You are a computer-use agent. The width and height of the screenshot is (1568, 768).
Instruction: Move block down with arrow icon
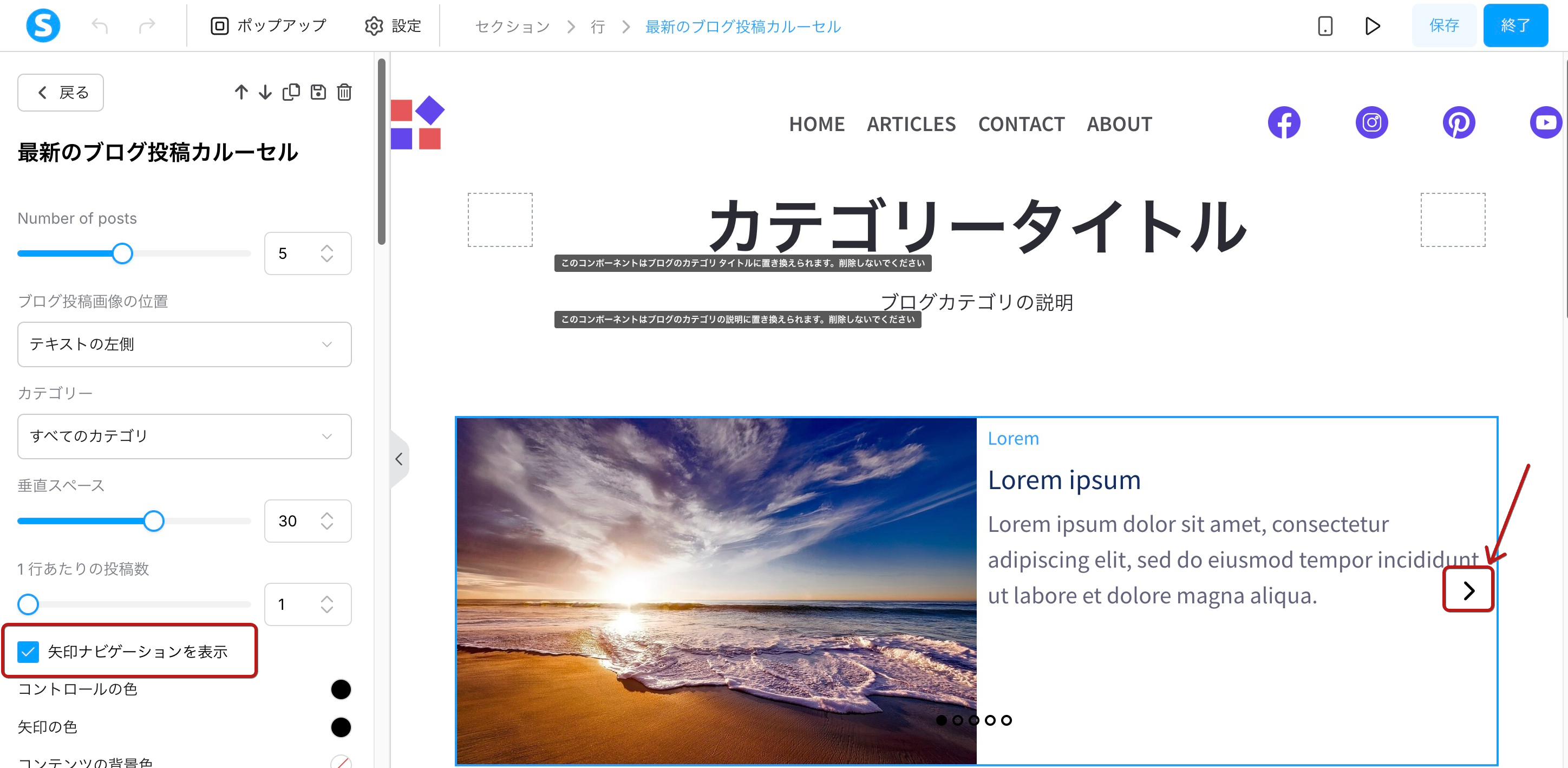pos(265,92)
